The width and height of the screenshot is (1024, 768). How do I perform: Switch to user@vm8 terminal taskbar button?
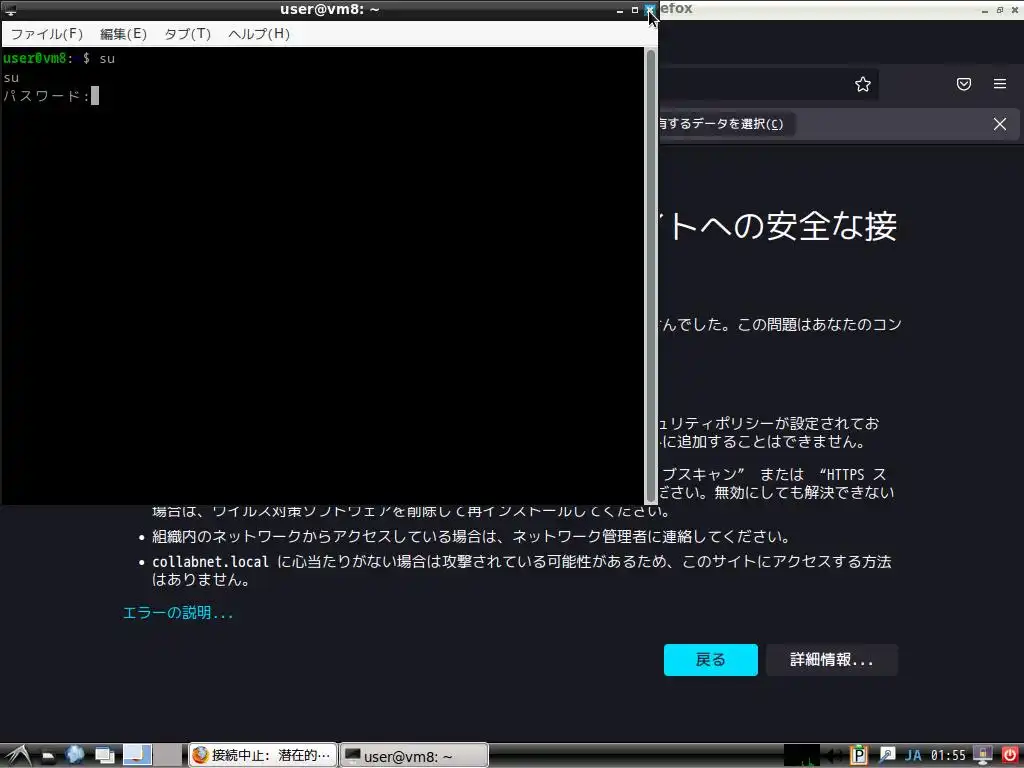(414, 756)
